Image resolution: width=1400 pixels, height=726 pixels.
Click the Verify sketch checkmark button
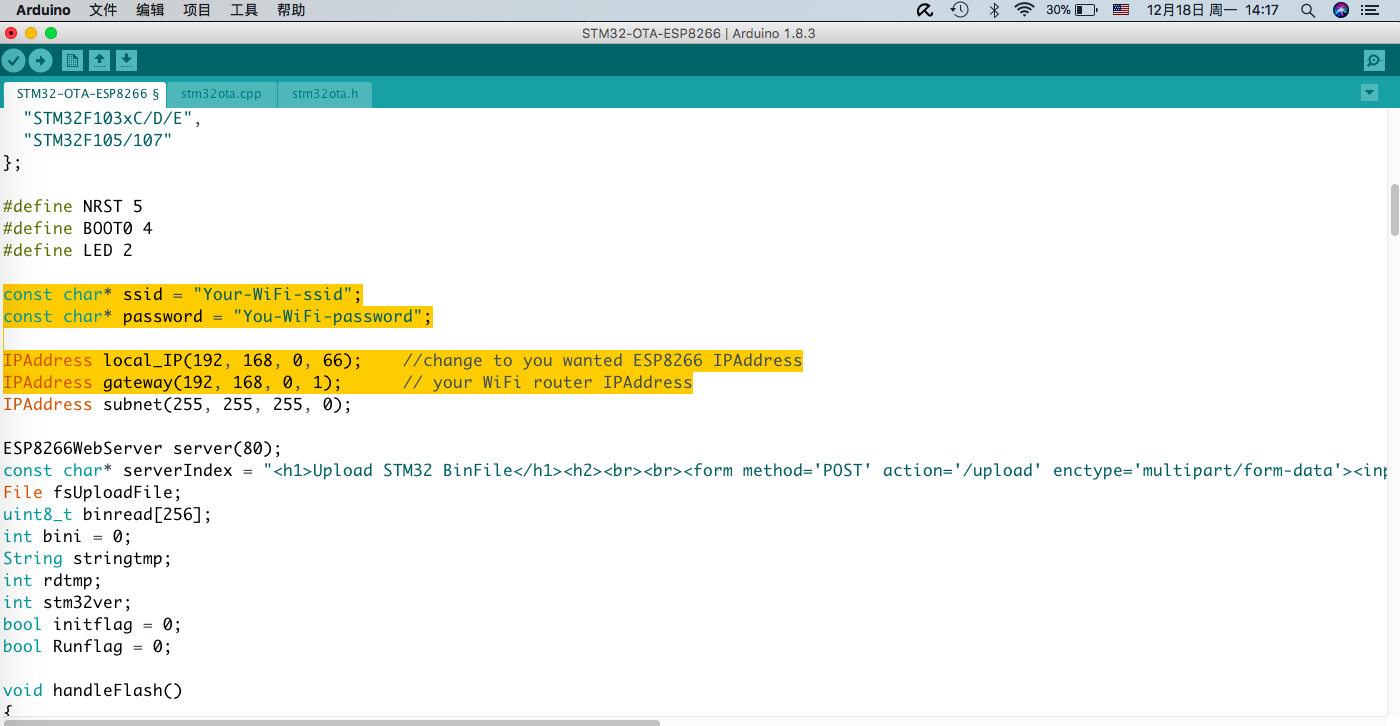pos(13,61)
